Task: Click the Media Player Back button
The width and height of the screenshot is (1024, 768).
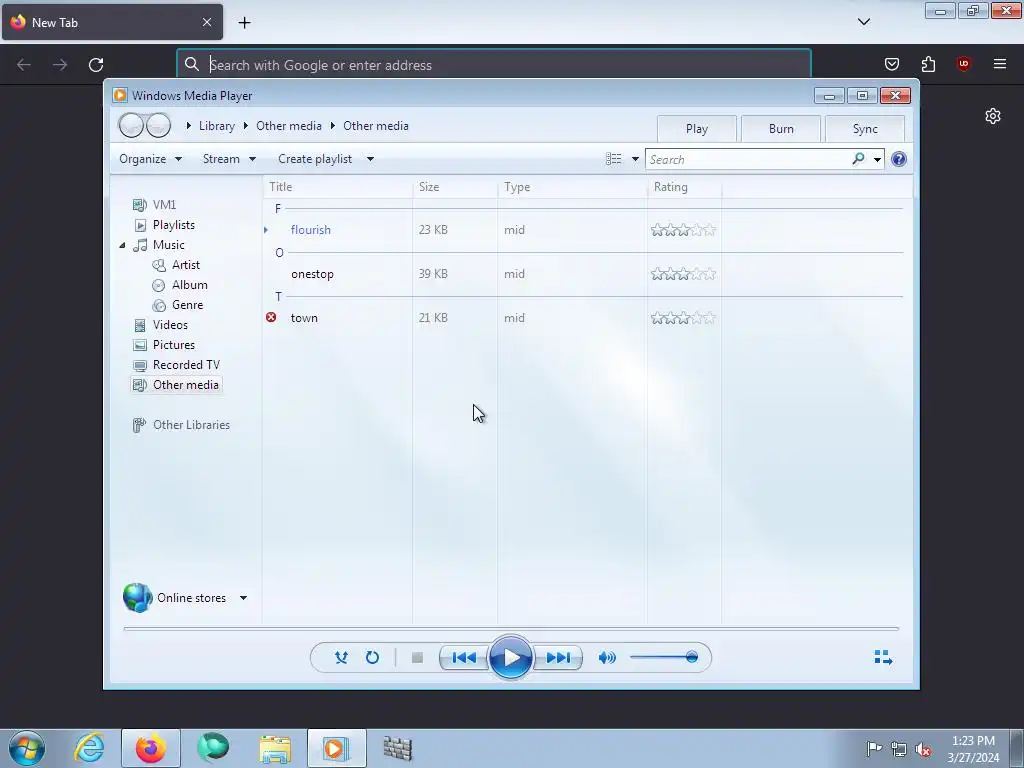Action: point(131,125)
